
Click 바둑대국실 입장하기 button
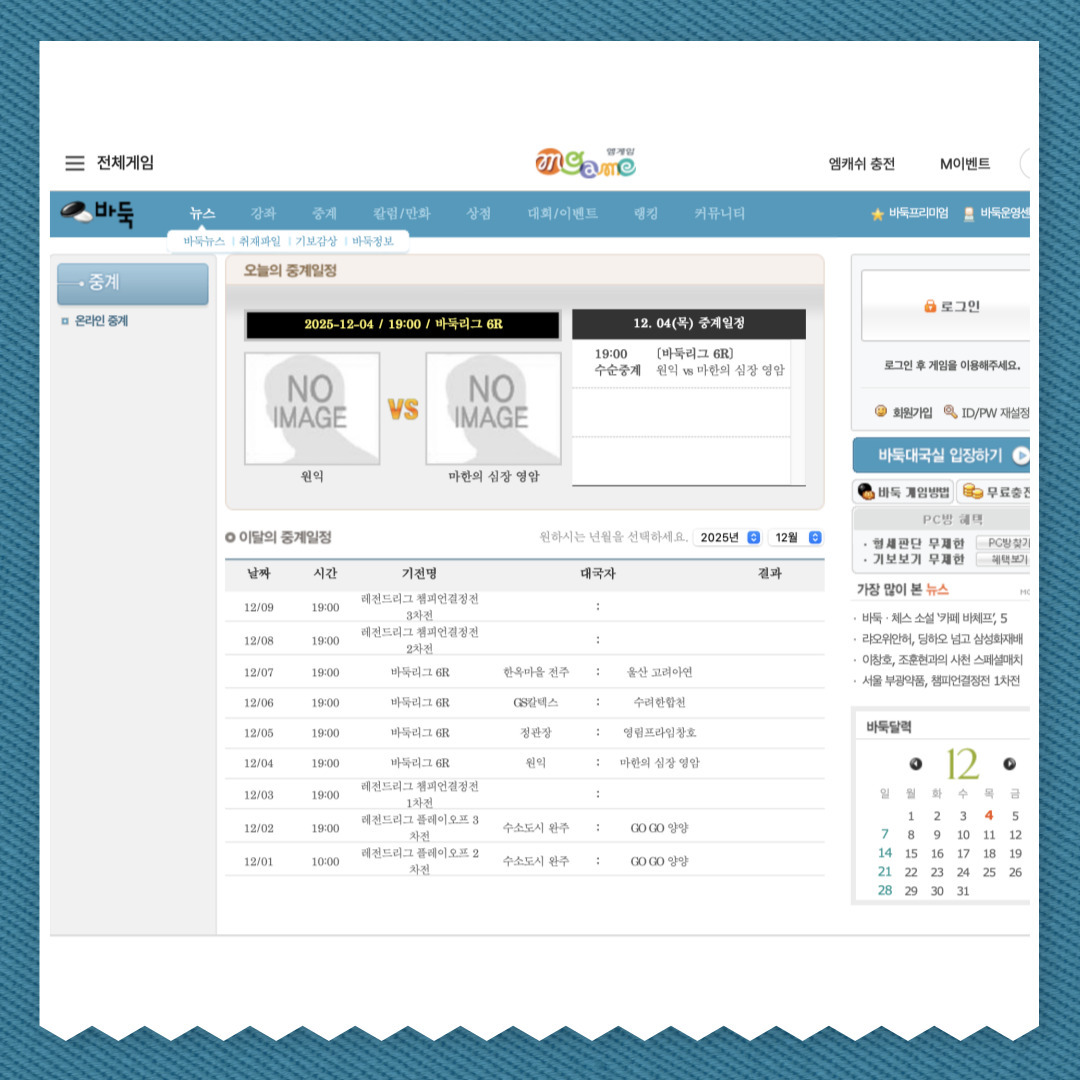pos(941,455)
